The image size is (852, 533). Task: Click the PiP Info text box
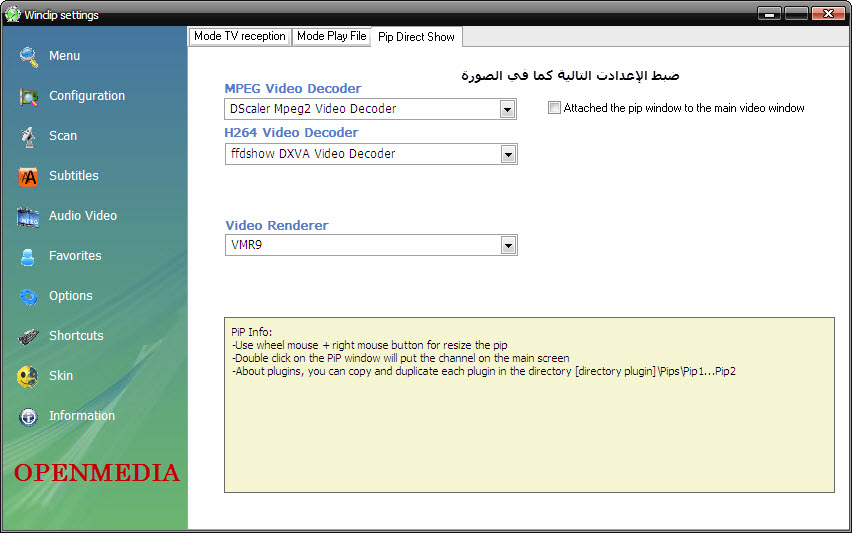click(529, 405)
